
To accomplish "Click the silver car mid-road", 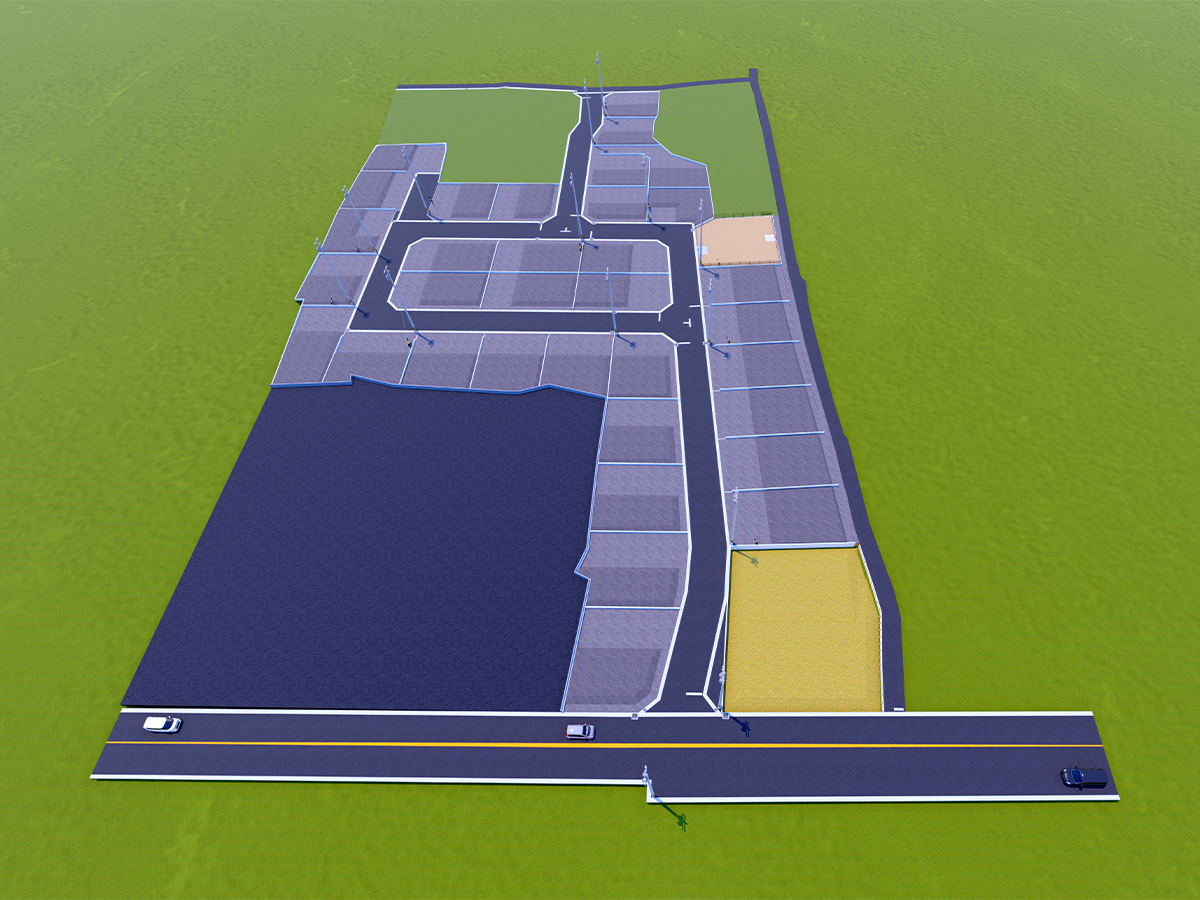I will 580,731.
